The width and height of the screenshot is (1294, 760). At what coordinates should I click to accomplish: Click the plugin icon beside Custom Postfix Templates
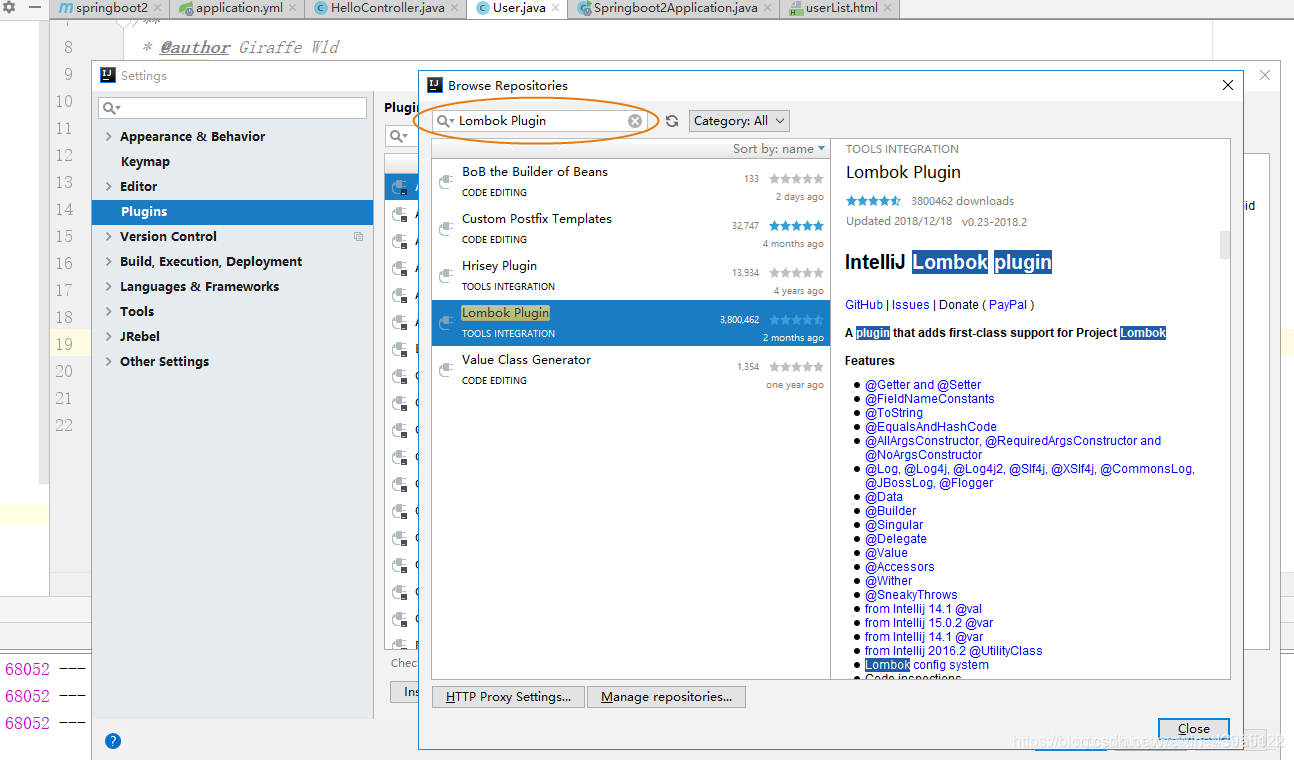pos(446,229)
